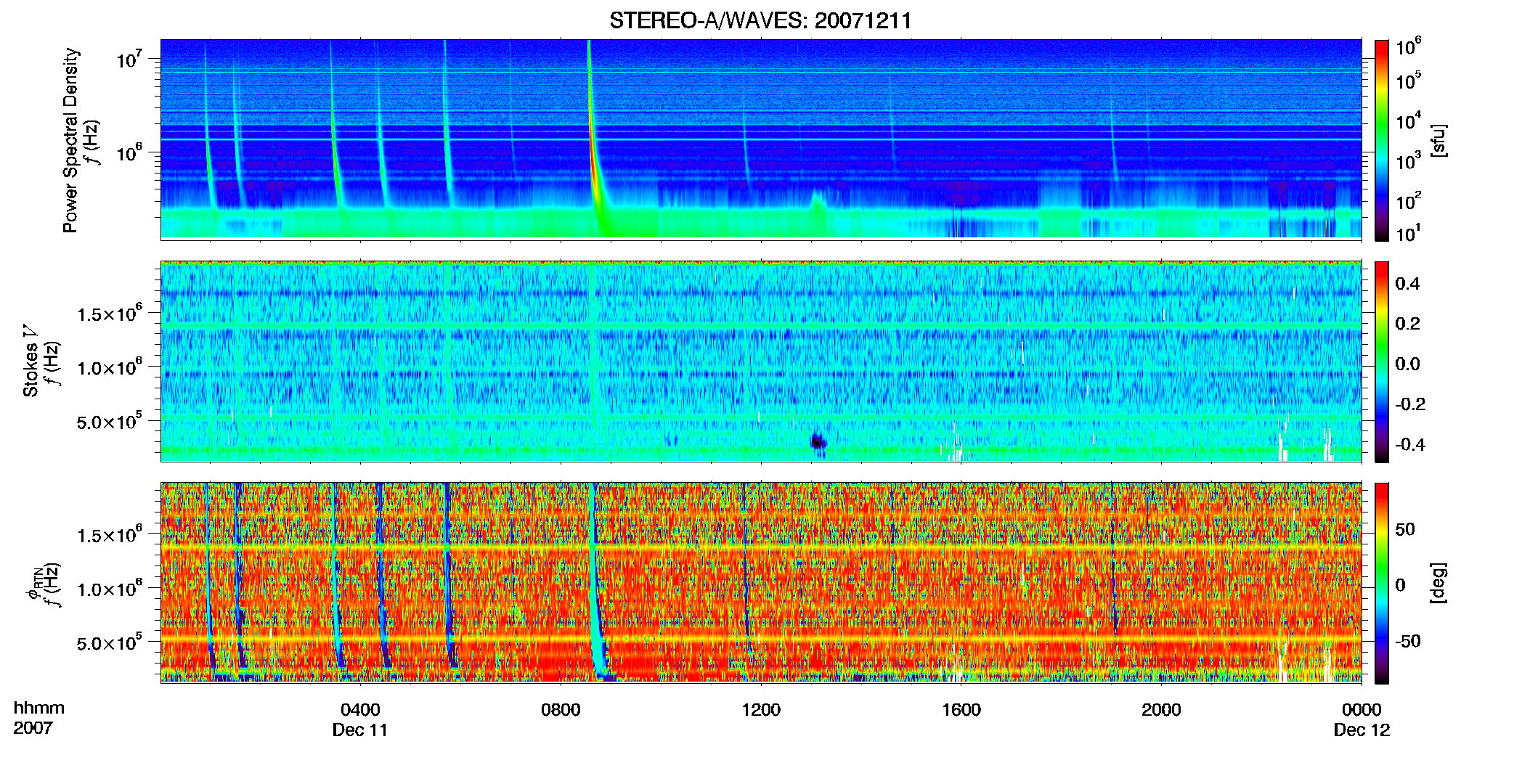
Task: Click the 2007 year label
Action: pyautogui.click(x=33, y=727)
